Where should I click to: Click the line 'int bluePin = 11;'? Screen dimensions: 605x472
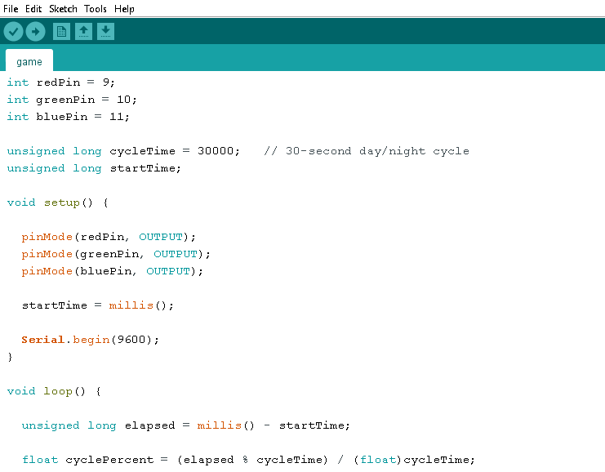68,117
